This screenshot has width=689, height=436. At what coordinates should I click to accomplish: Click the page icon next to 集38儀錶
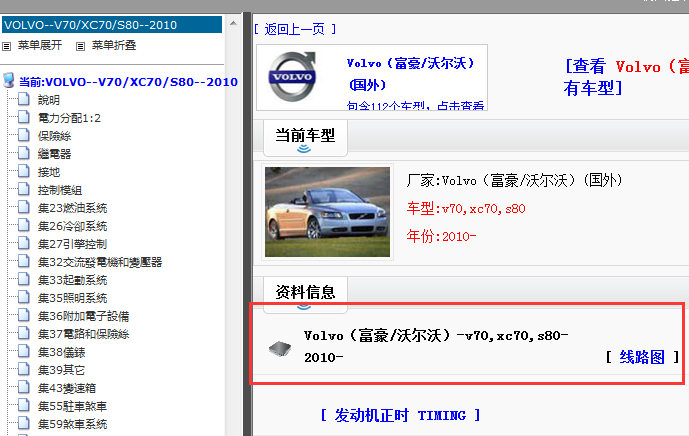pyautogui.click(x=24, y=352)
